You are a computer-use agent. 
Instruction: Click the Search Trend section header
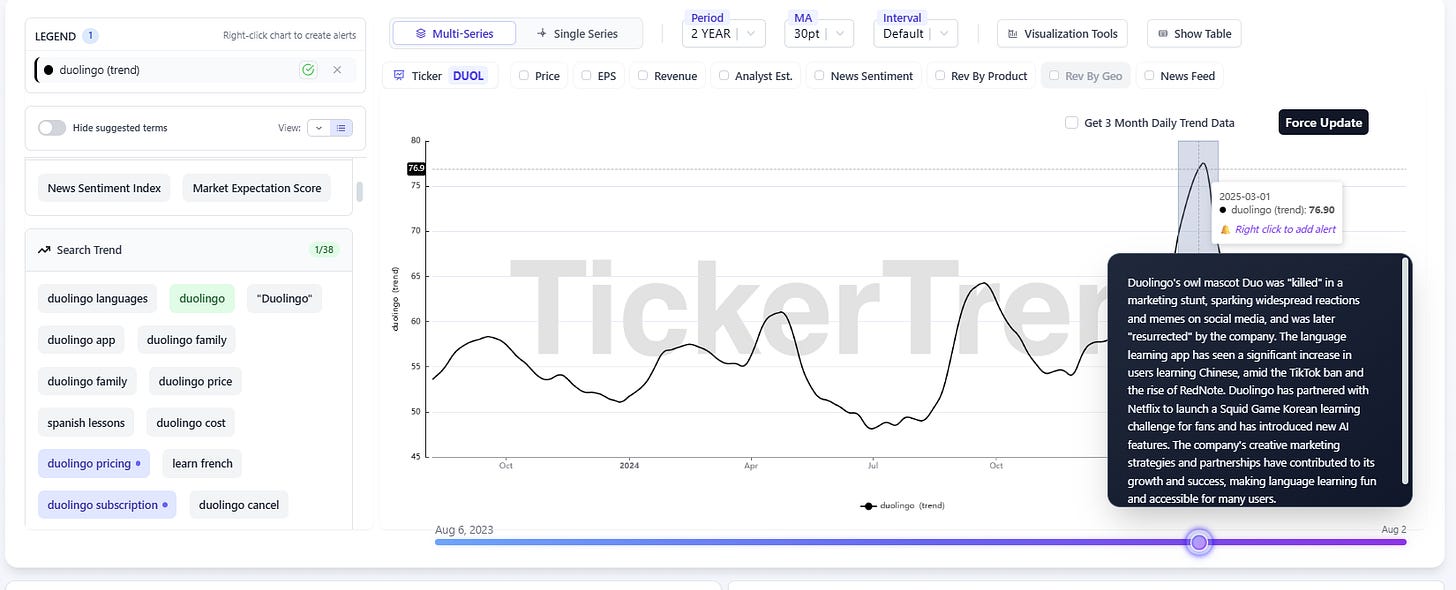(188, 250)
